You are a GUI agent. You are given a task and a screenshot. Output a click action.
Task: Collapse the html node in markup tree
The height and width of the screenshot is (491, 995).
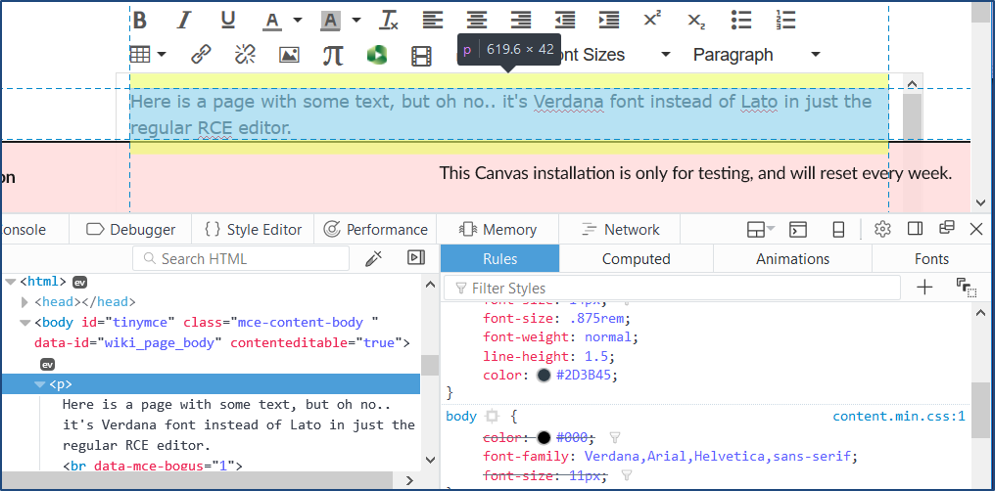(11, 281)
